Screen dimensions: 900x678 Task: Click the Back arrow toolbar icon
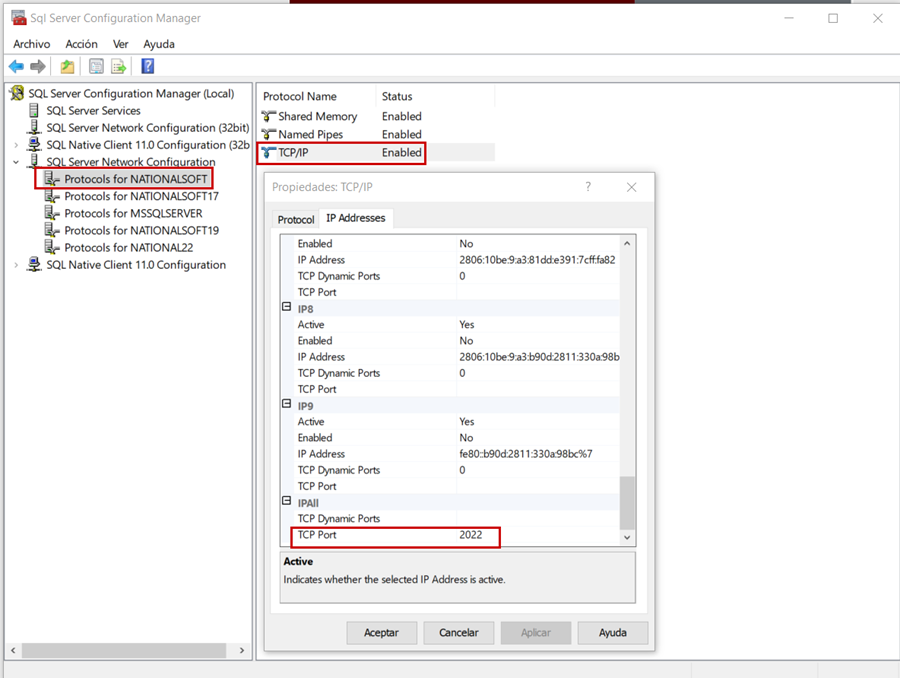pyautogui.click(x=16, y=67)
